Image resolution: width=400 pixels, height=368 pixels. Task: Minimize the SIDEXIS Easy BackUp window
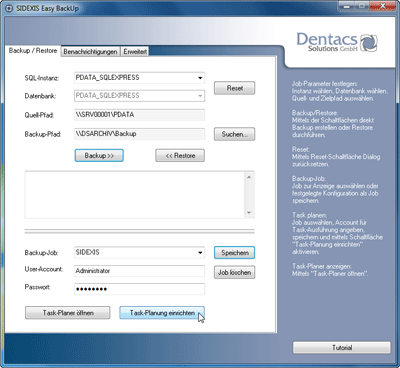tap(347, 6)
